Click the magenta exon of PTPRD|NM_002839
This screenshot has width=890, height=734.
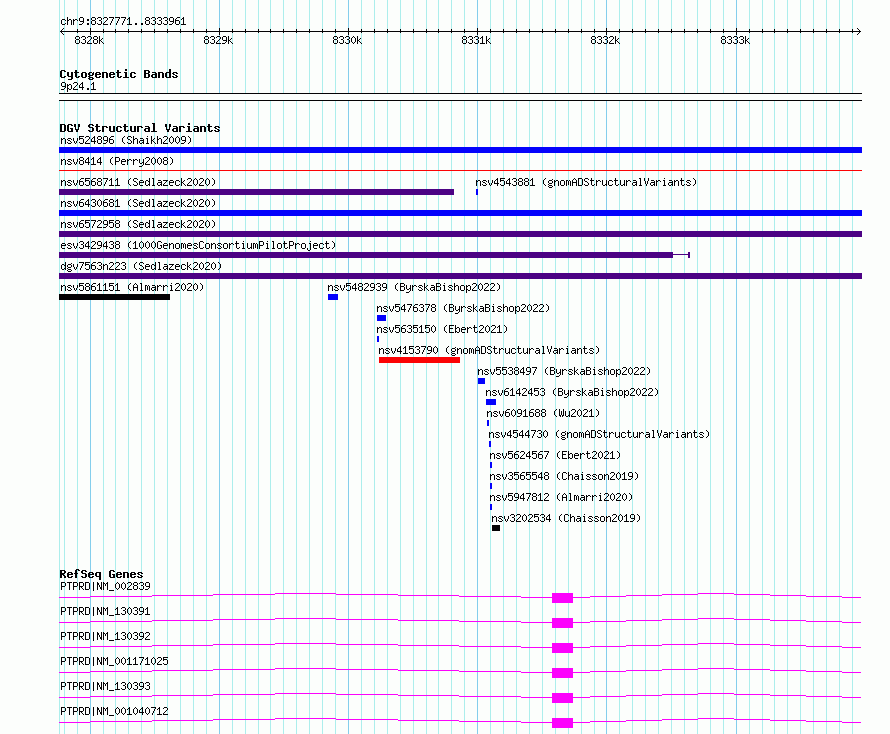pos(562,598)
